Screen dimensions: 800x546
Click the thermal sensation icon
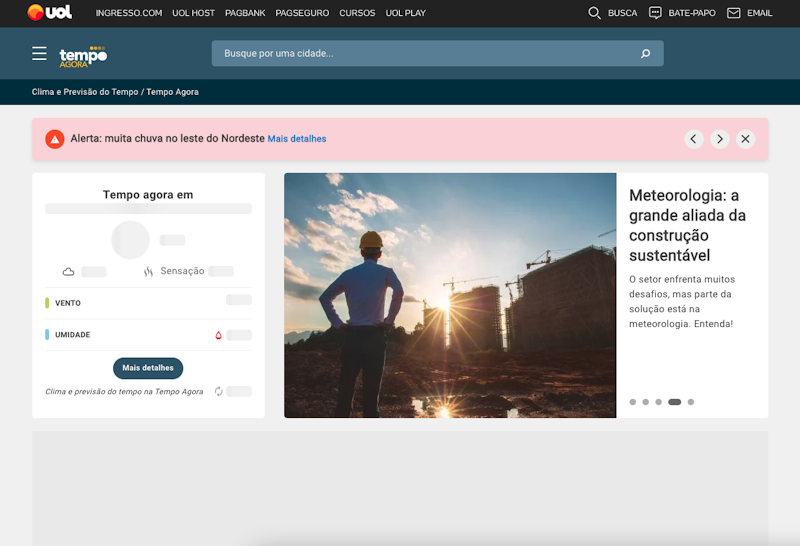coord(148,271)
